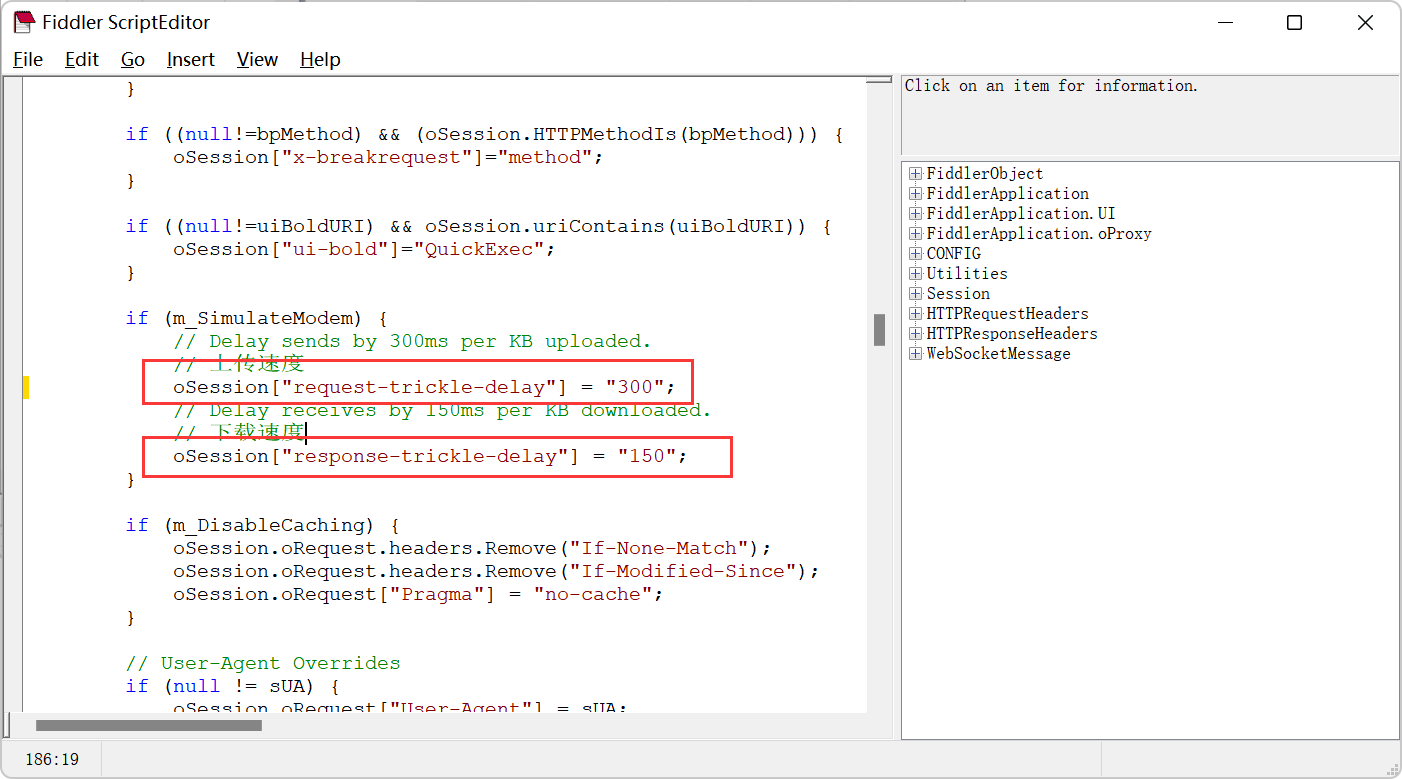Click the Pragma no-cache assignment line
Image resolution: width=1402 pixels, height=779 pixels.
click(418, 594)
